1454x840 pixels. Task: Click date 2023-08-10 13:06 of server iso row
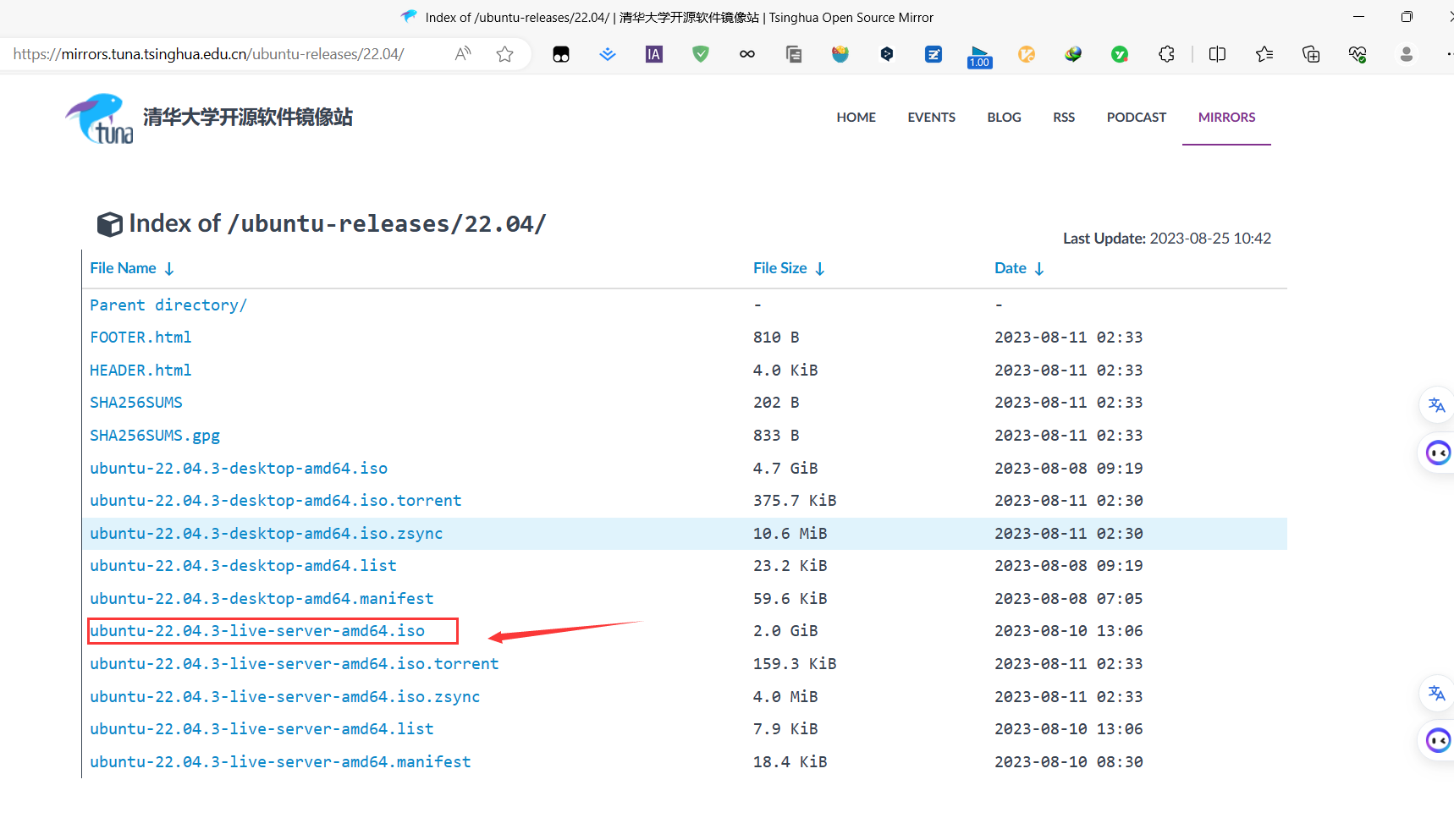(1069, 631)
